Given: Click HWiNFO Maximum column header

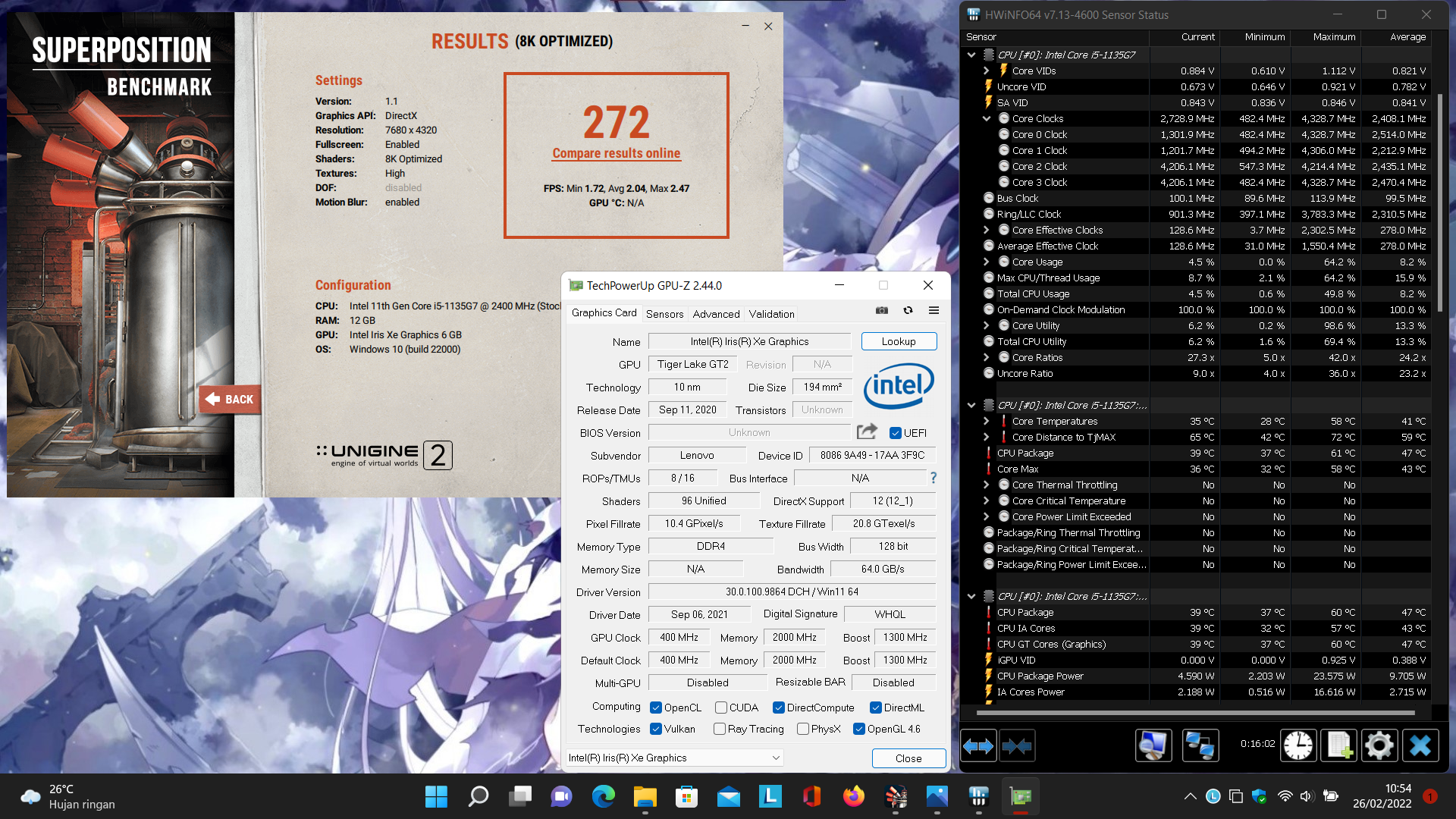Looking at the screenshot, I should click(x=1326, y=36).
